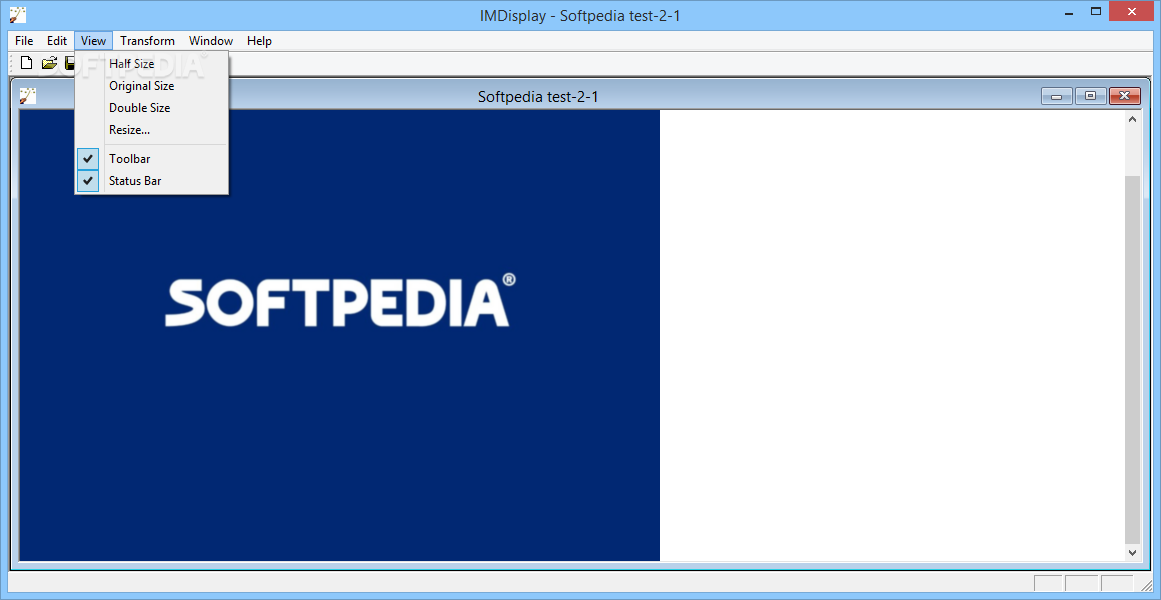Open the Help menu
This screenshot has width=1161, height=600.
pos(259,41)
